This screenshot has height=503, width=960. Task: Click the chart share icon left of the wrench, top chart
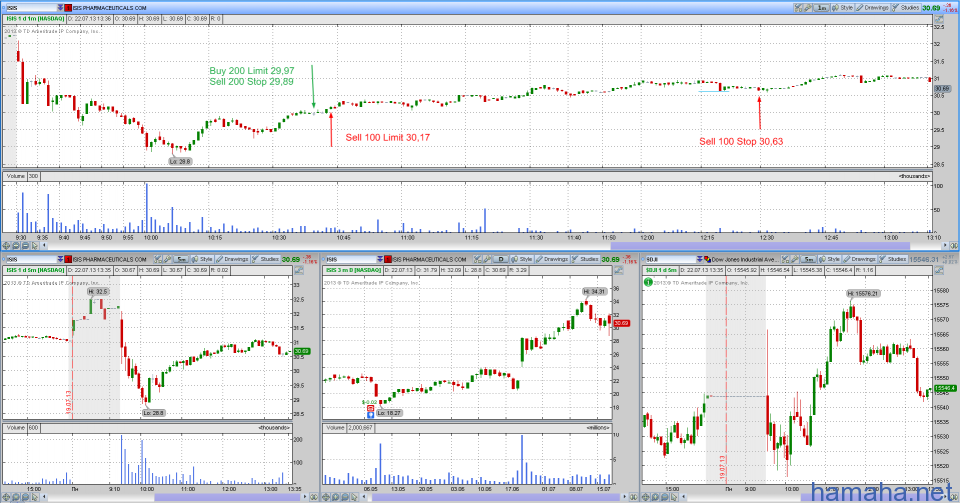point(798,7)
